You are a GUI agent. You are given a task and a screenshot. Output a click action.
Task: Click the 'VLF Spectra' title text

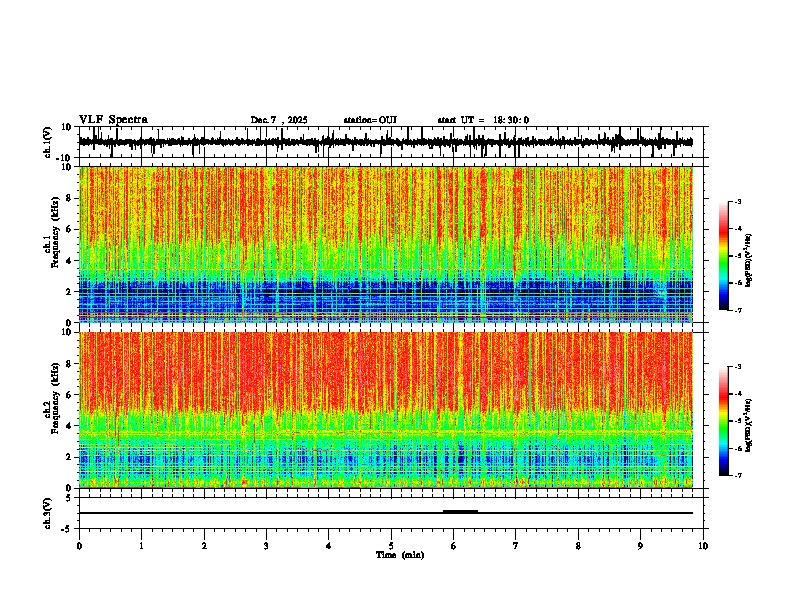[113, 120]
